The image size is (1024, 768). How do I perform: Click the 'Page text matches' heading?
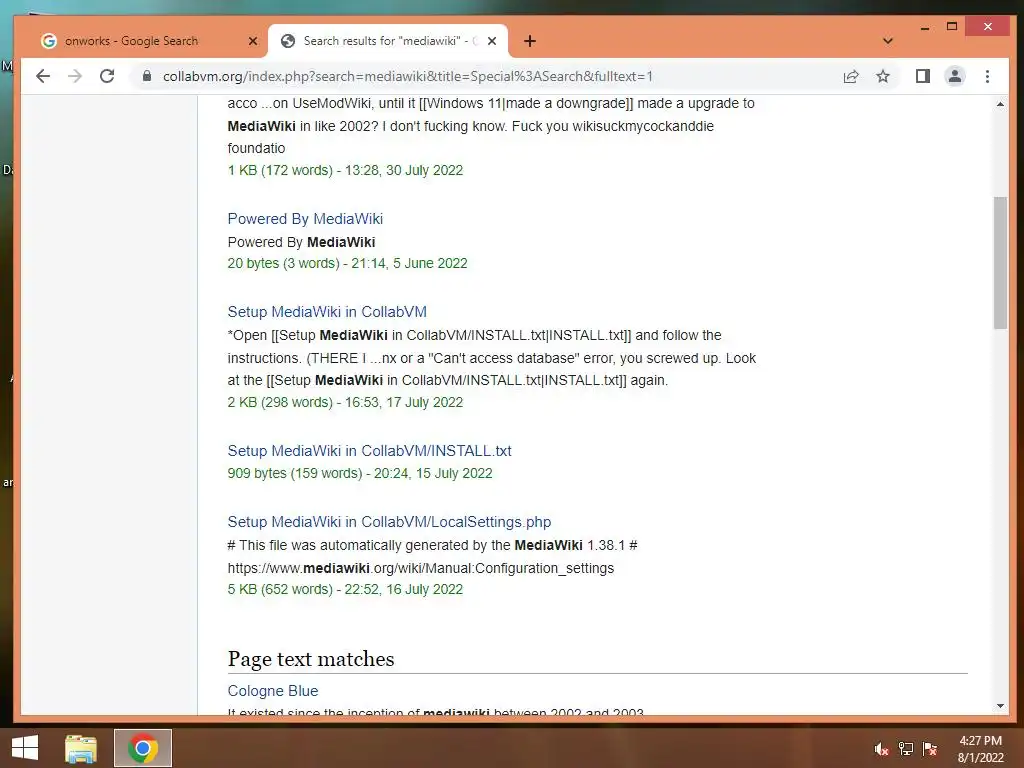click(x=311, y=659)
